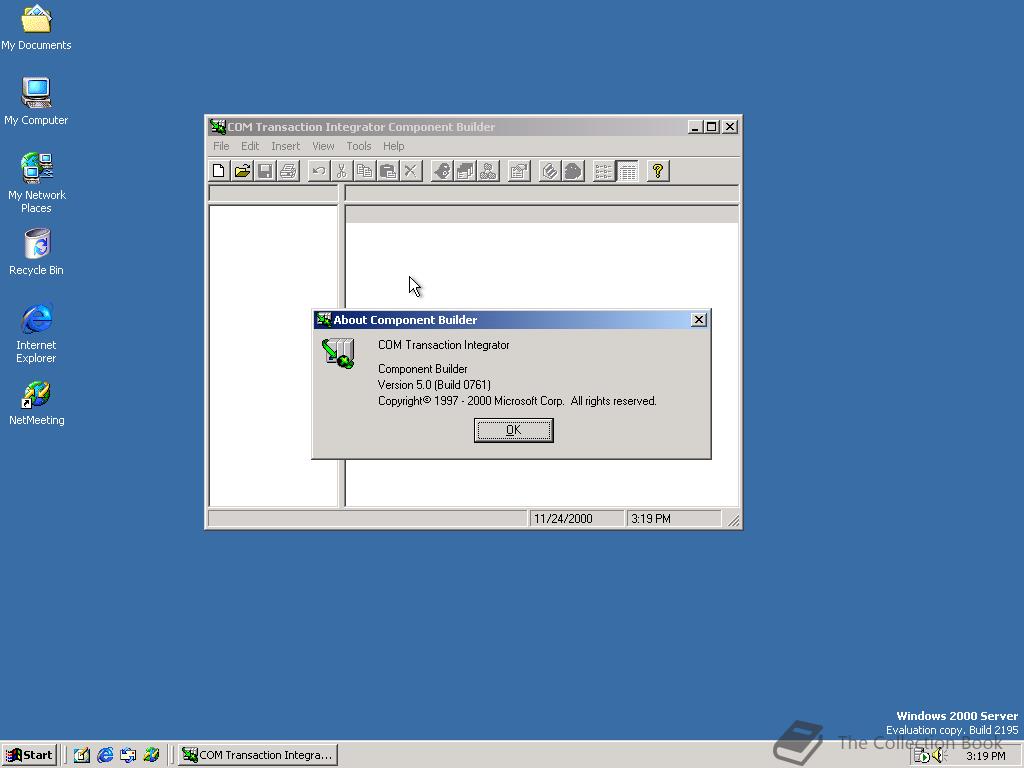Close the About Component Builder dialog

point(699,319)
